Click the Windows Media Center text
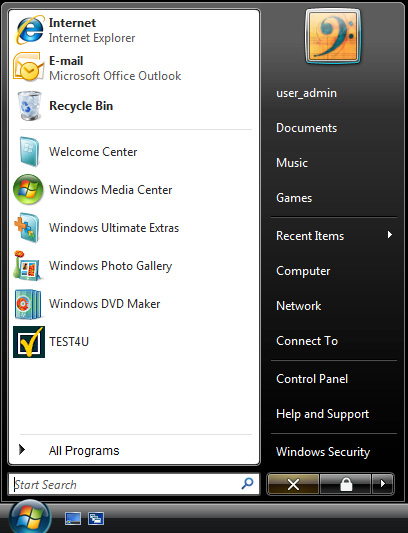This screenshot has height=533, width=408. pos(110,190)
